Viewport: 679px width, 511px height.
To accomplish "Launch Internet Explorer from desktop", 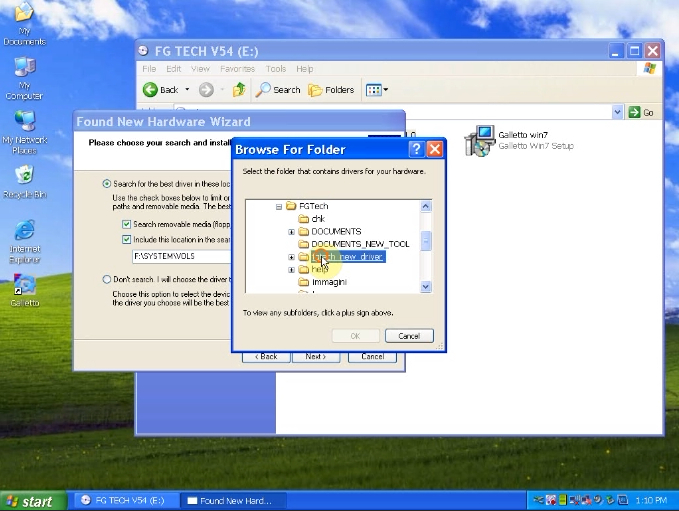I will [x=24, y=242].
